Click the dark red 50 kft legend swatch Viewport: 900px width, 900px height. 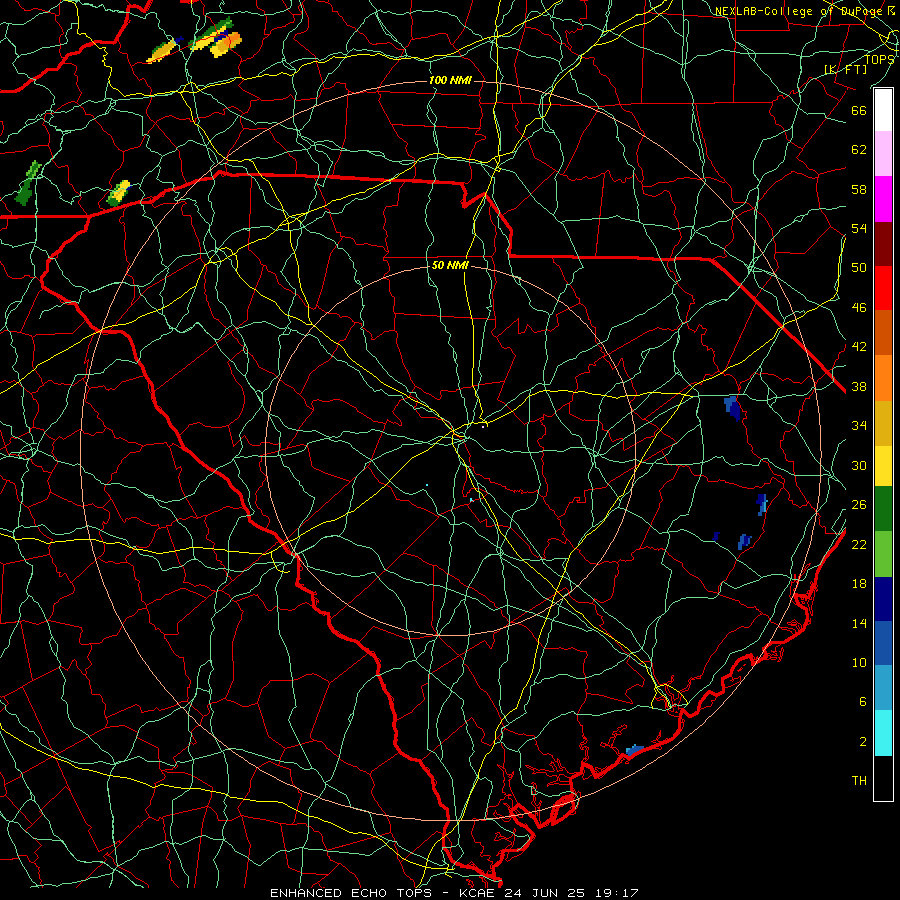pyautogui.click(x=883, y=243)
